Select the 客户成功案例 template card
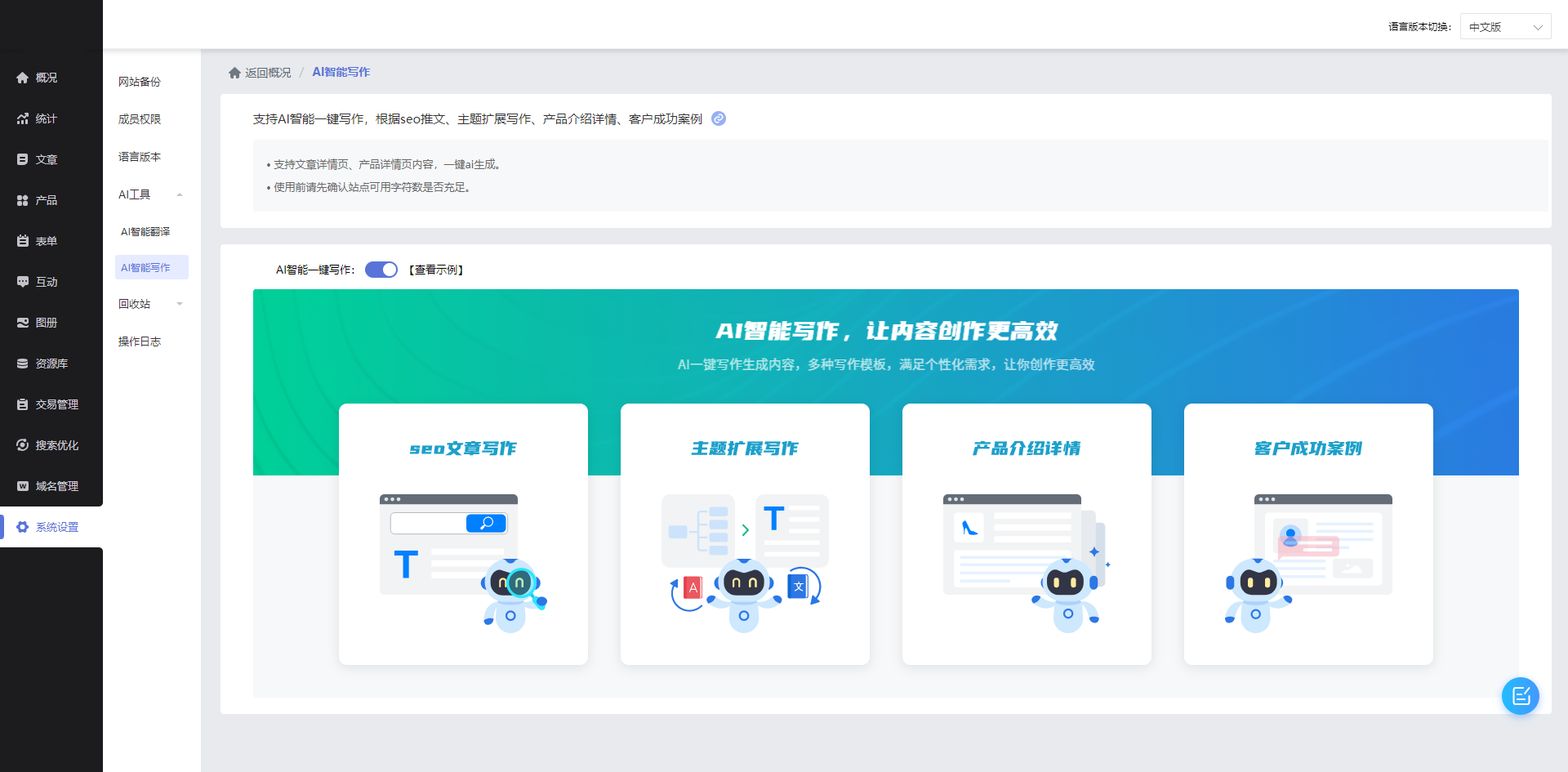Image resolution: width=1568 pixels, height=772 pixels. tap(1308, 533)
